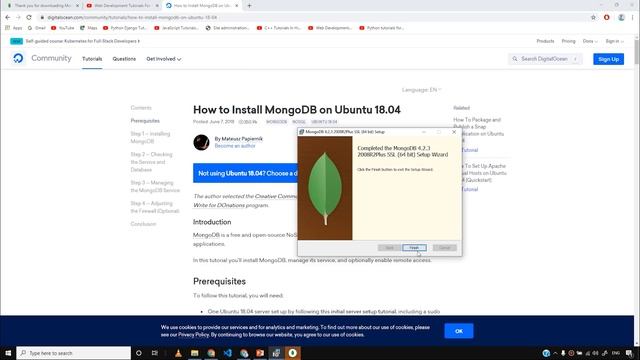Click the browser forward arrow
The width and height of the screenshot is (640, 360).
click(18, 17)
